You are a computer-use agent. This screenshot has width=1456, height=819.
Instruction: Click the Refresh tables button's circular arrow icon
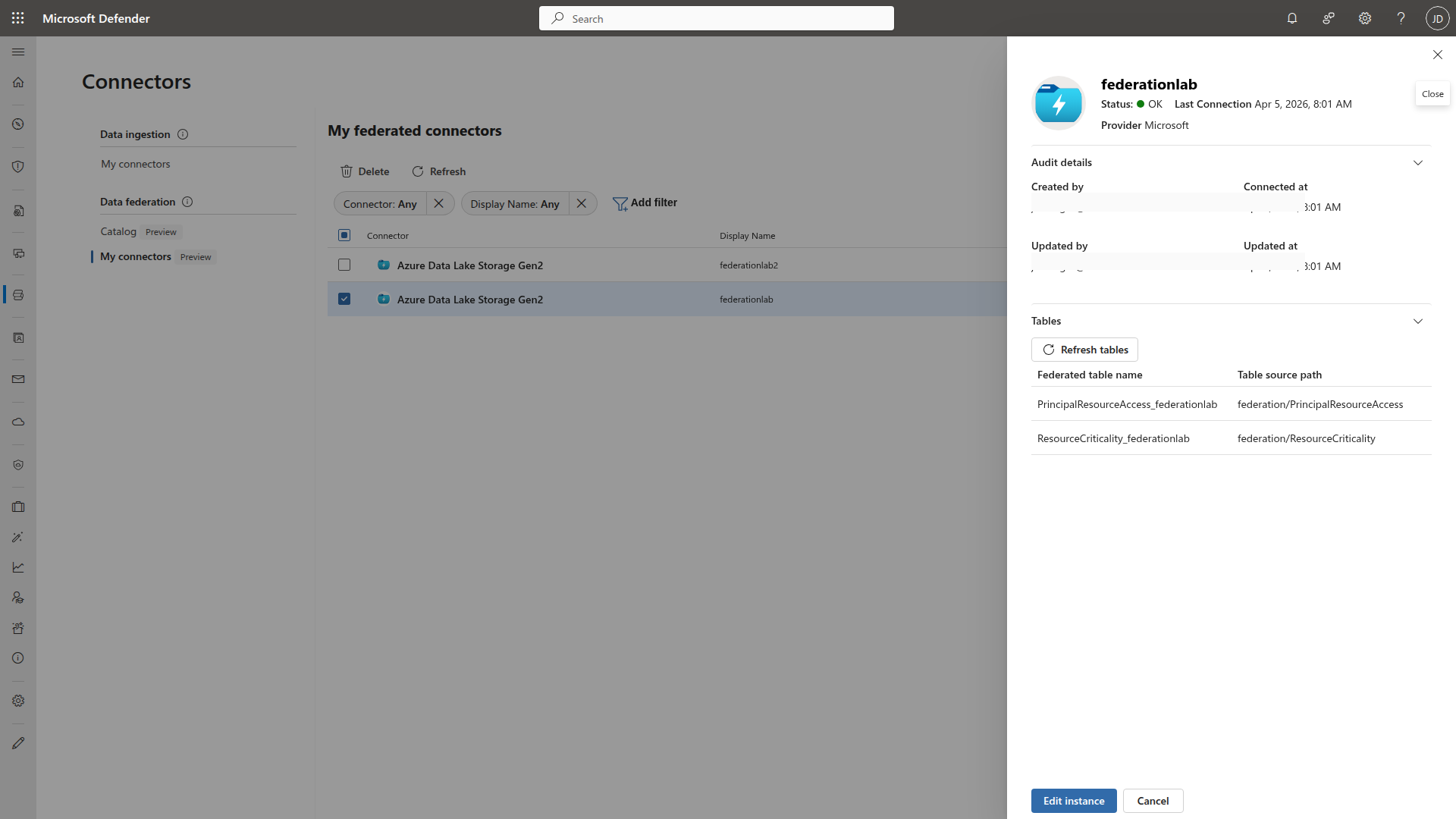point(1050,350)
